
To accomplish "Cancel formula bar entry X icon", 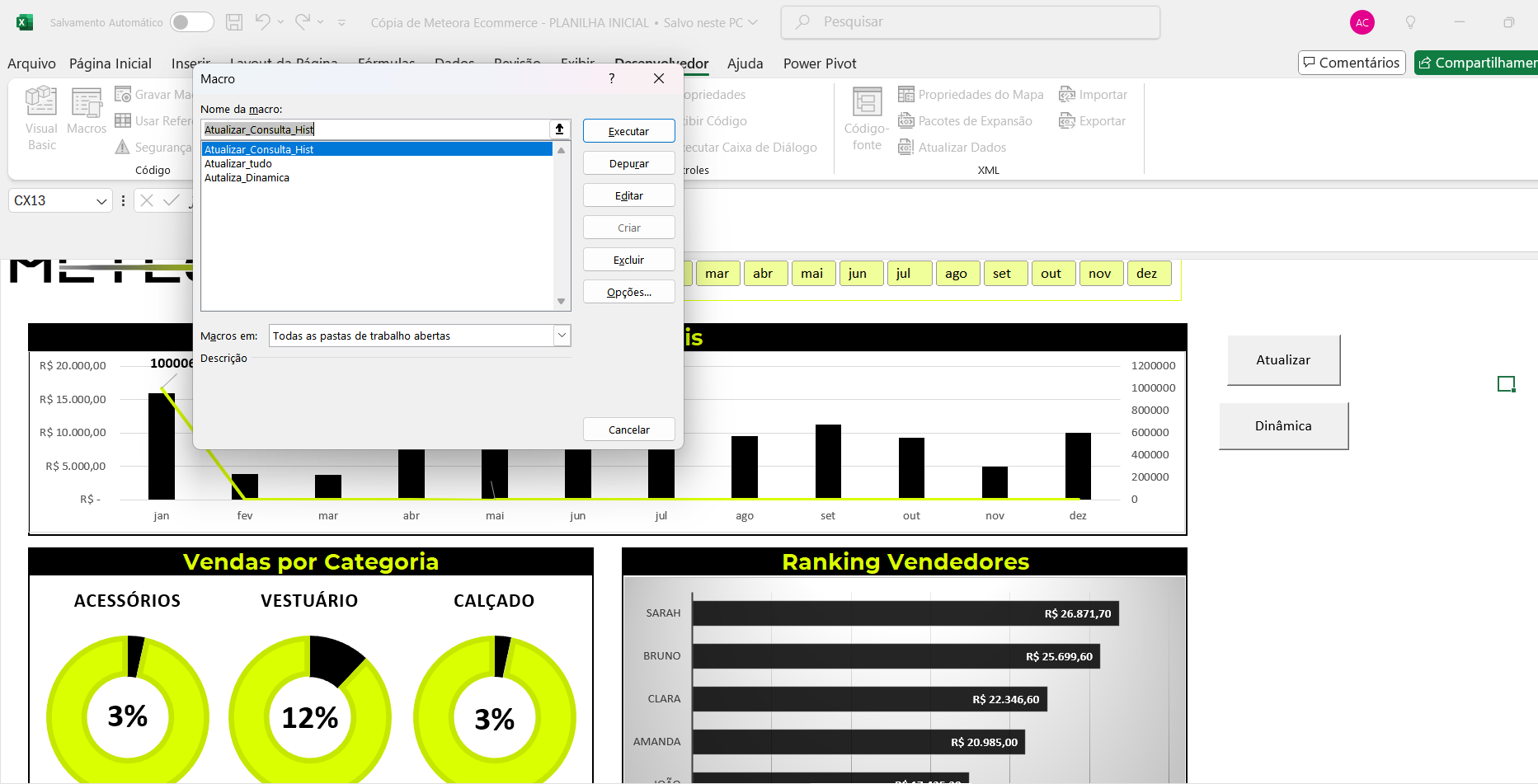I will tap(147, 200).
